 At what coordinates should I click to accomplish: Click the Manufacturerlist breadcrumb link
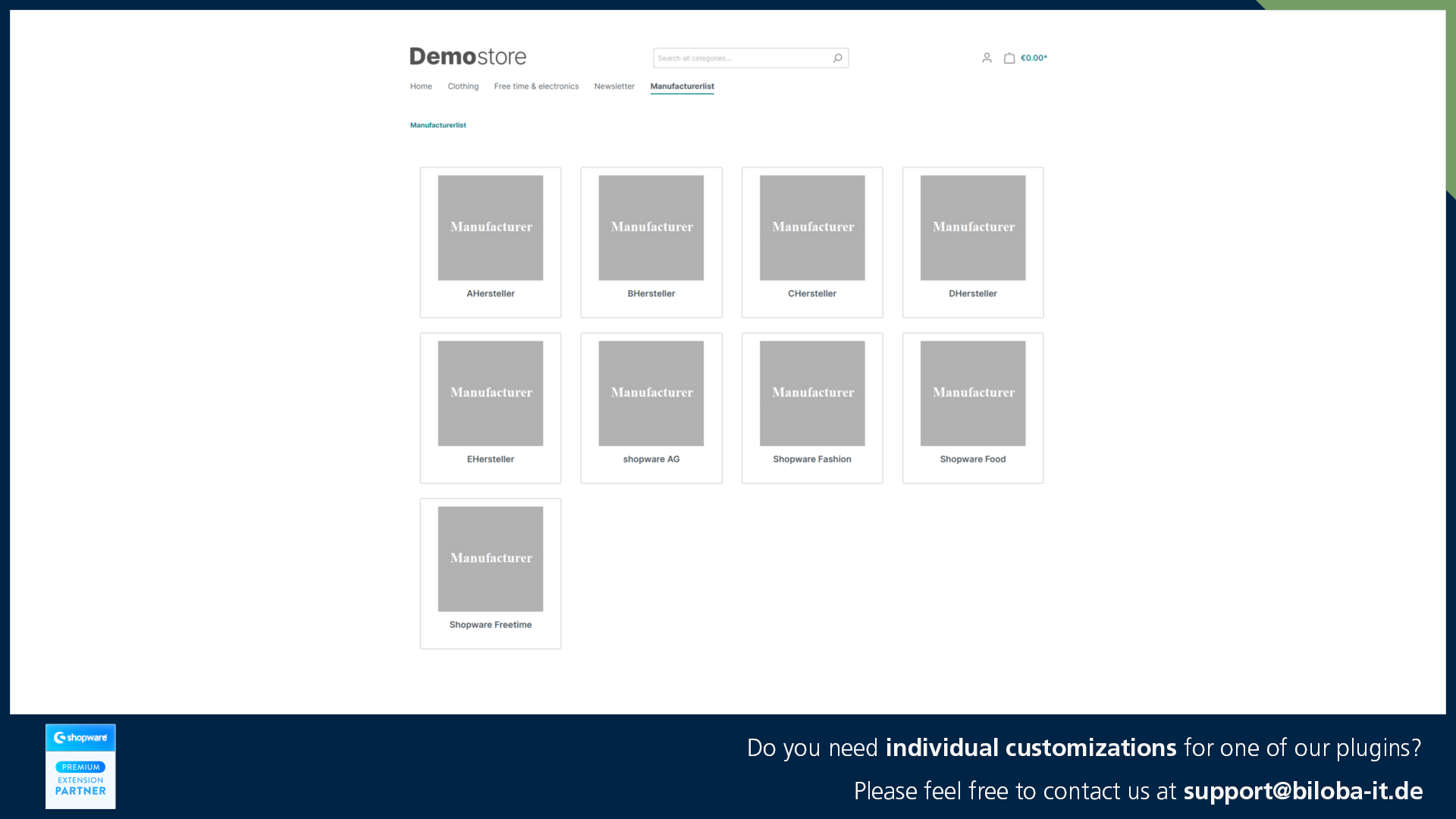[438, 125]
